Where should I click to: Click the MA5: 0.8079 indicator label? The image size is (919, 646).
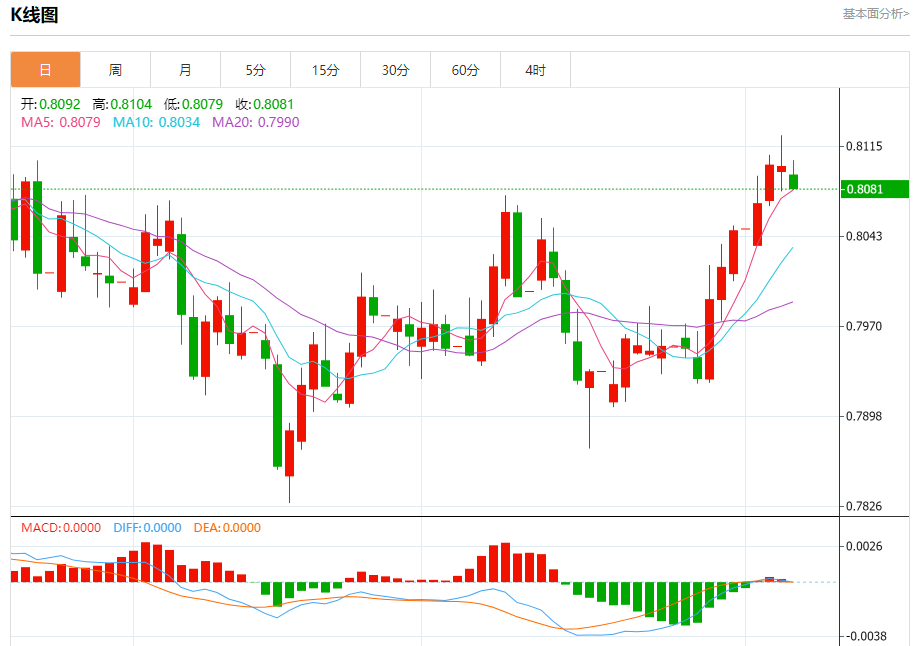tap(61, 122)
